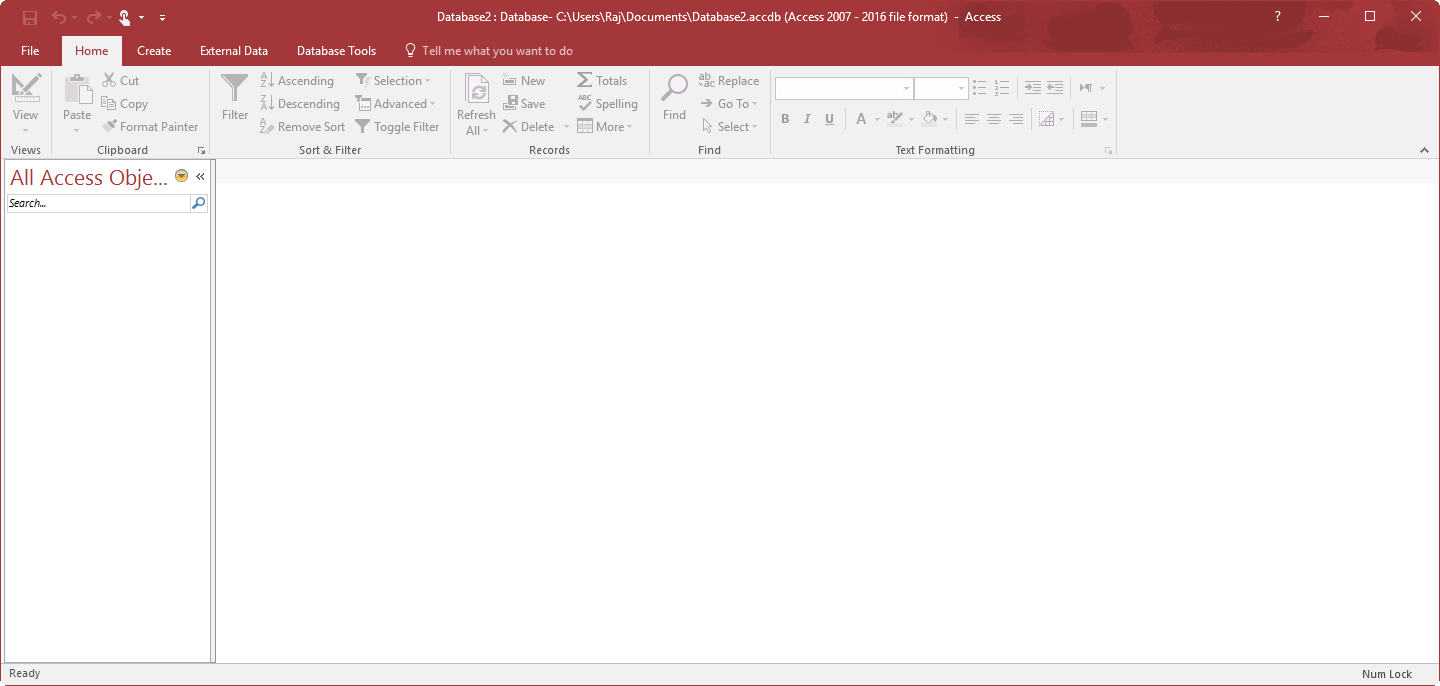Click the Cut scissors command
1440x686 pixels.
point(121,81)
